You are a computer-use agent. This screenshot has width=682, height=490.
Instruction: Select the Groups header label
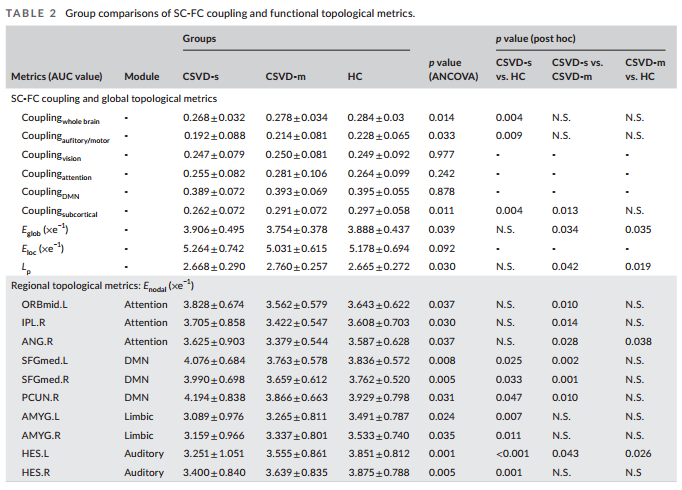[x=199, y=38]
